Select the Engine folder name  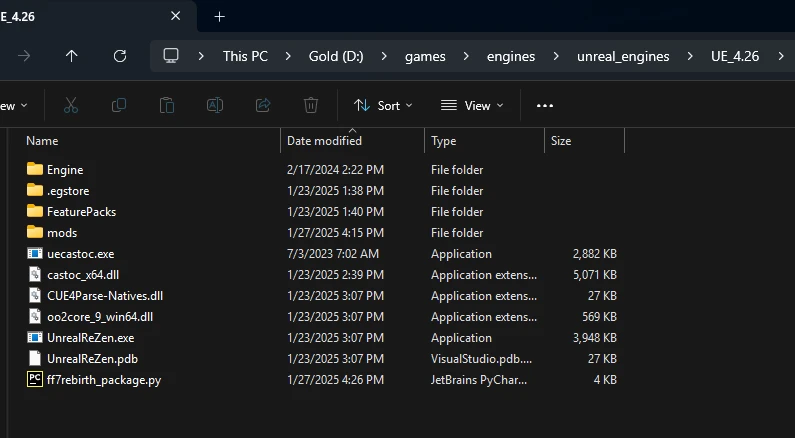click(x=65, y=170)
